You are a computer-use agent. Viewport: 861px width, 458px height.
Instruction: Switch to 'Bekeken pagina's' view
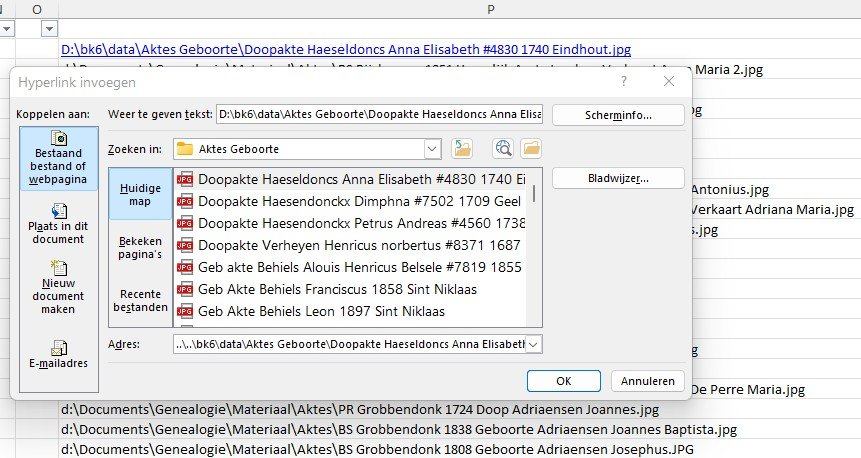(140, 247)
